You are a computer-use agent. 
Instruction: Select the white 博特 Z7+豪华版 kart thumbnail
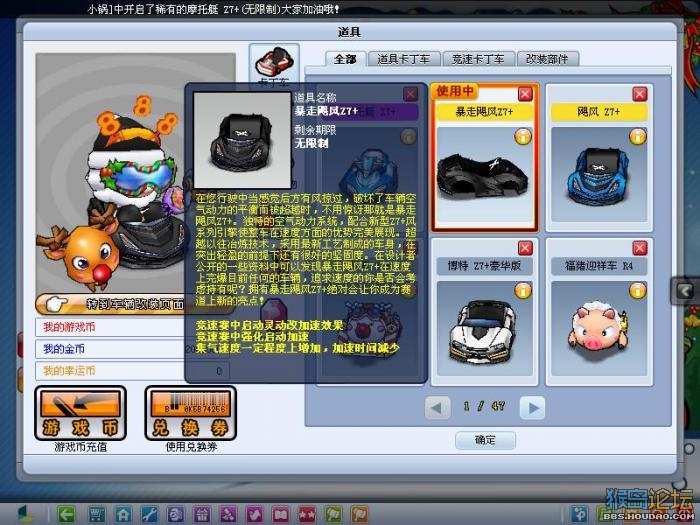coord(484,329)
